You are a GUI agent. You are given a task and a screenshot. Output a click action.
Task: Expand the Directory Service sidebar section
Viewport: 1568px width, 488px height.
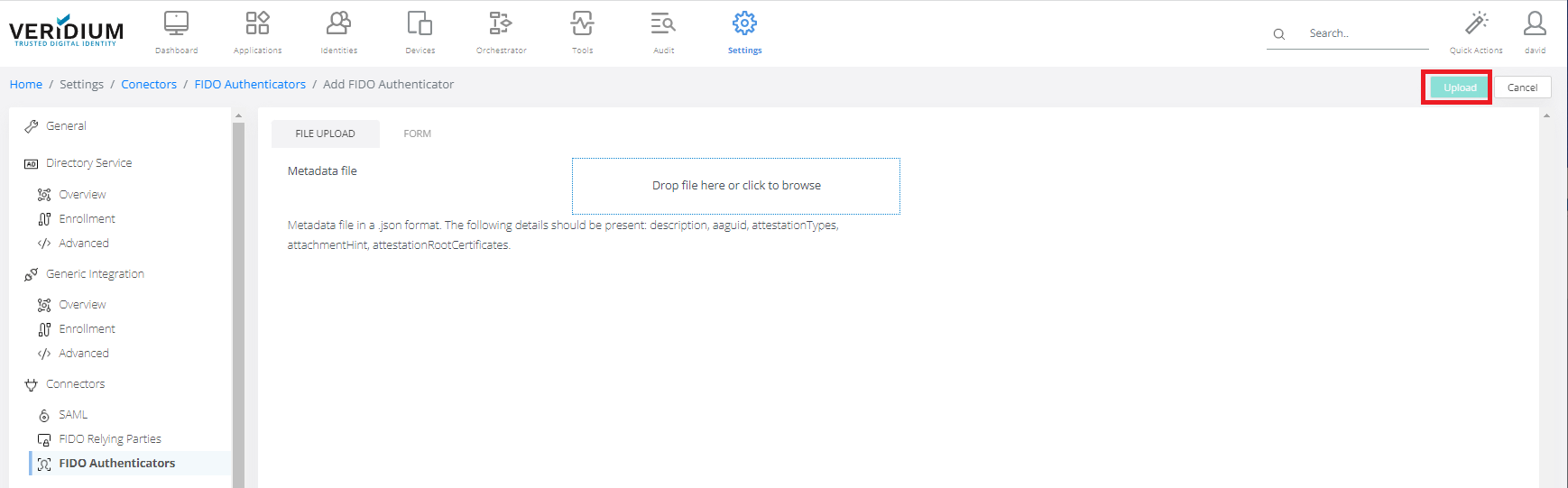[x=88, y=163]
